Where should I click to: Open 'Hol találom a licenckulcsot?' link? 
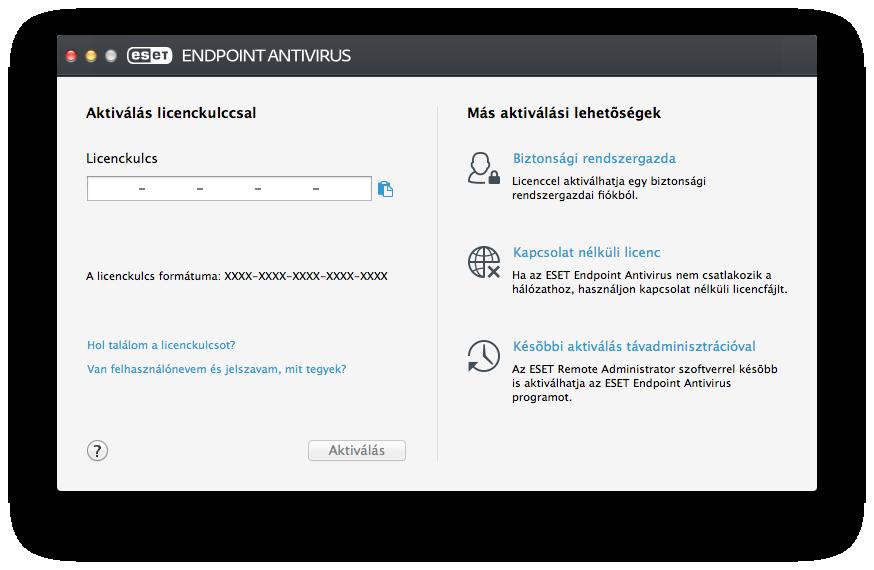pyautogui.click(x=161, y=345)
